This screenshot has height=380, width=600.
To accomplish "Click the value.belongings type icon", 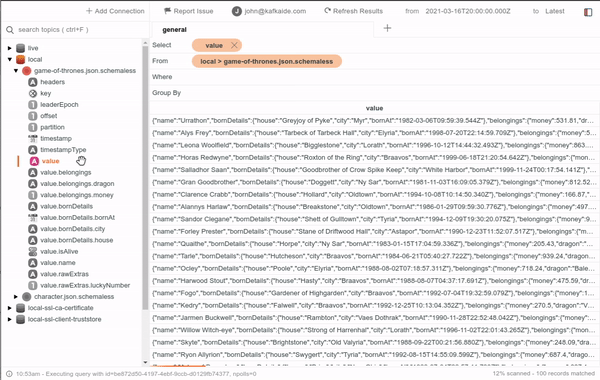I will click(x=33, y=172).
